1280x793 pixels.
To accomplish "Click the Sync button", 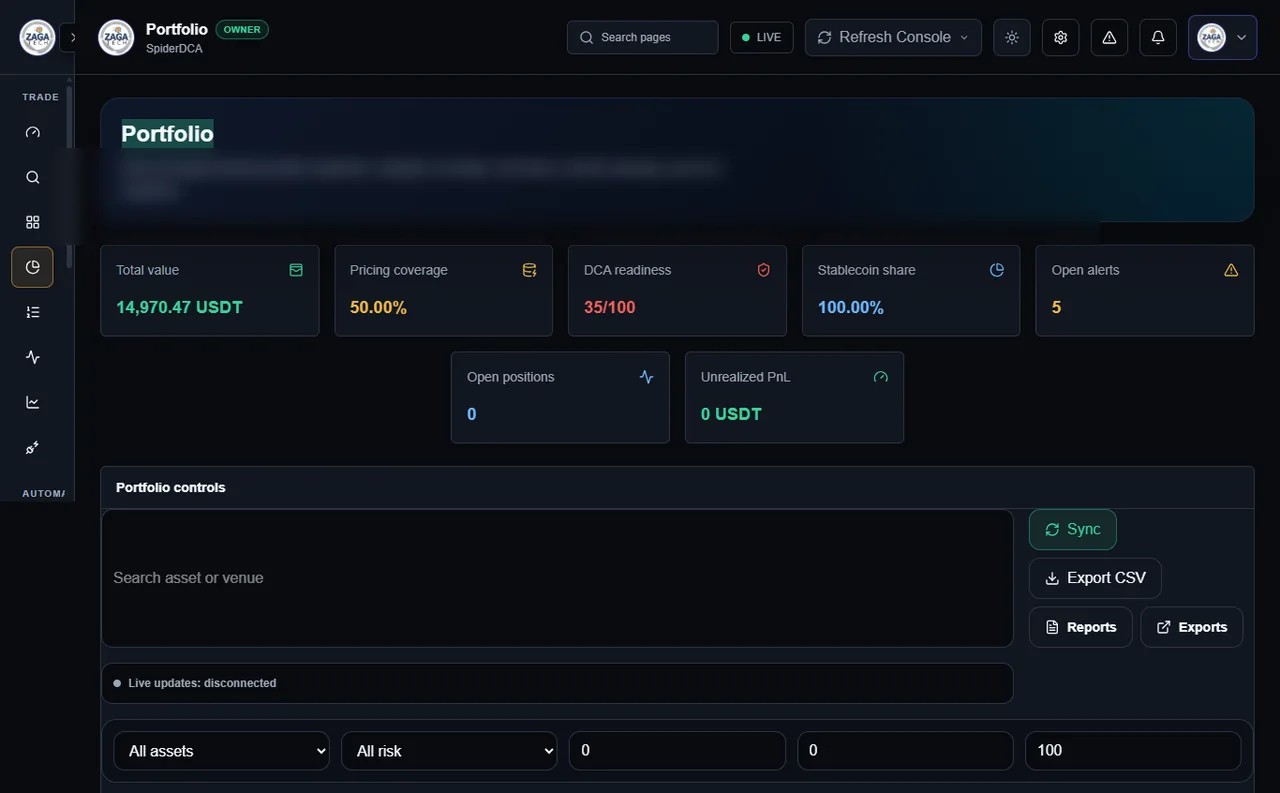I will 1072,529.
